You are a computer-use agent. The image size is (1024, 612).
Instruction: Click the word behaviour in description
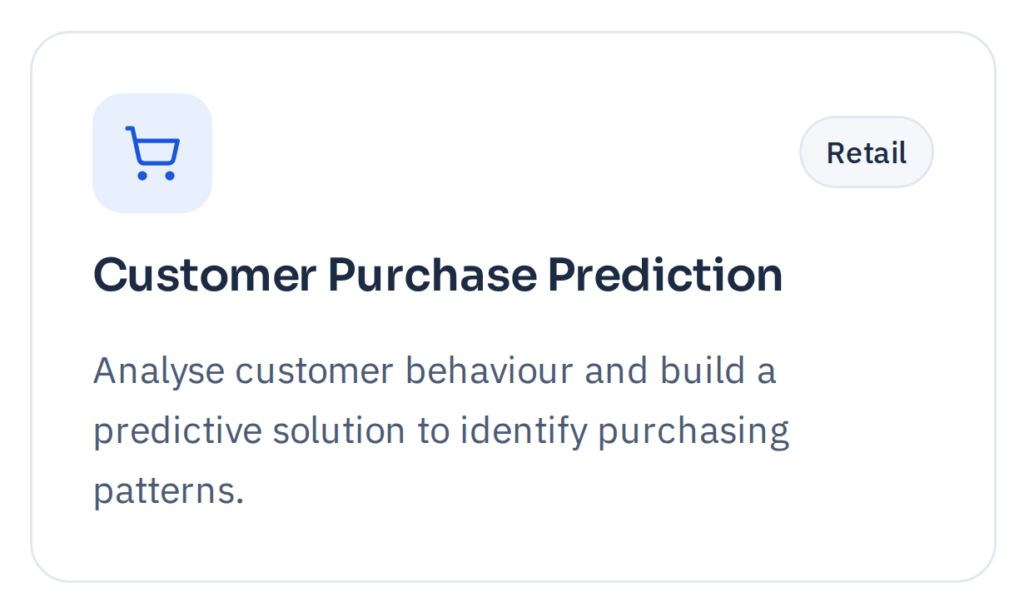coord(489,370)
